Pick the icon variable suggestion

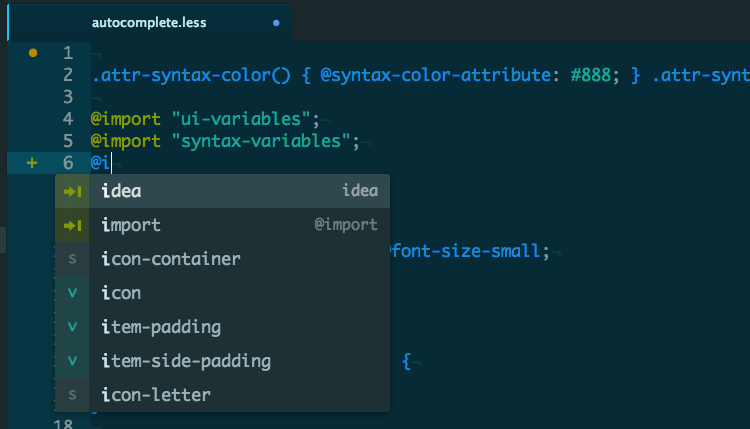click(x=222, y=293)
